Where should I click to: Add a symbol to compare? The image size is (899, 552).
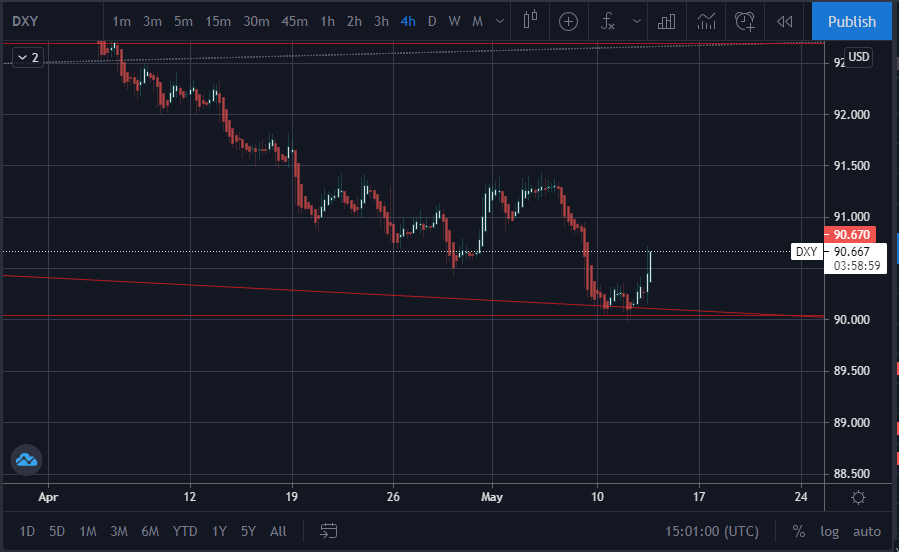tap(568, 22)
